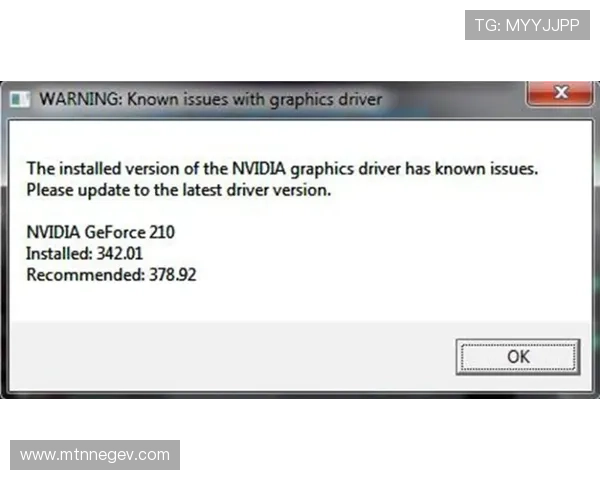Click the words 'known issues' in message body
The width and height of the screenshot is (600, 480).
pos(486,169)
